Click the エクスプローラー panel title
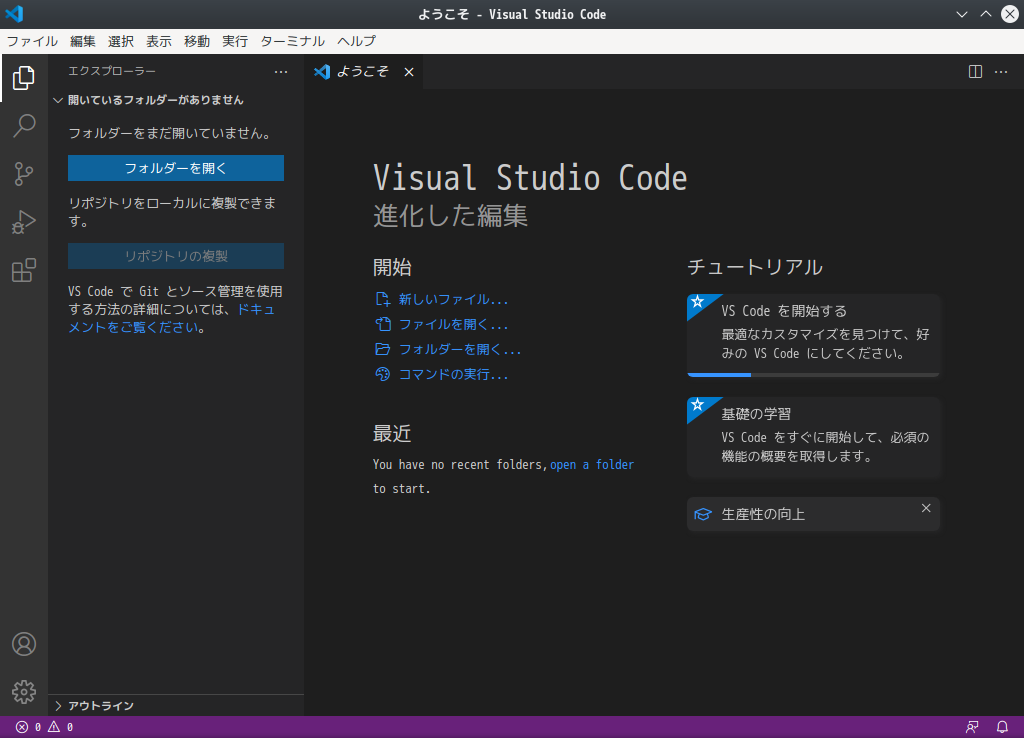 [x=112, y=71]
